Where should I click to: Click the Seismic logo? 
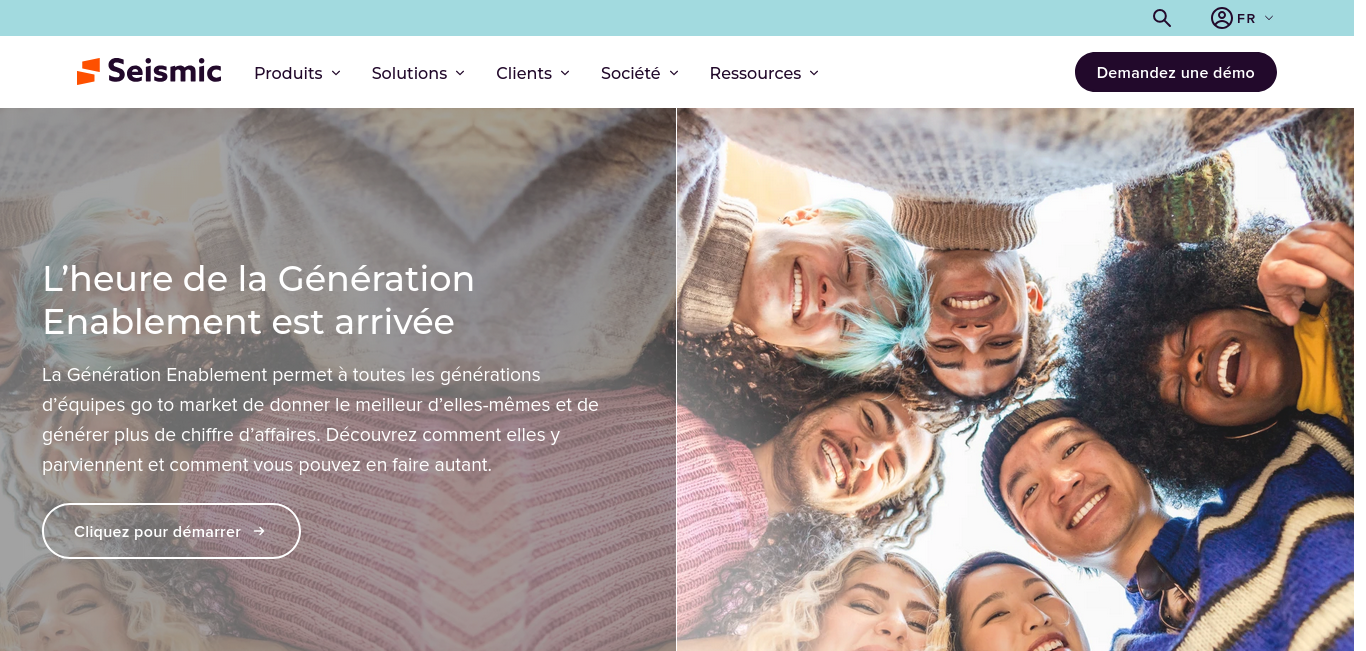coord(149,71)
